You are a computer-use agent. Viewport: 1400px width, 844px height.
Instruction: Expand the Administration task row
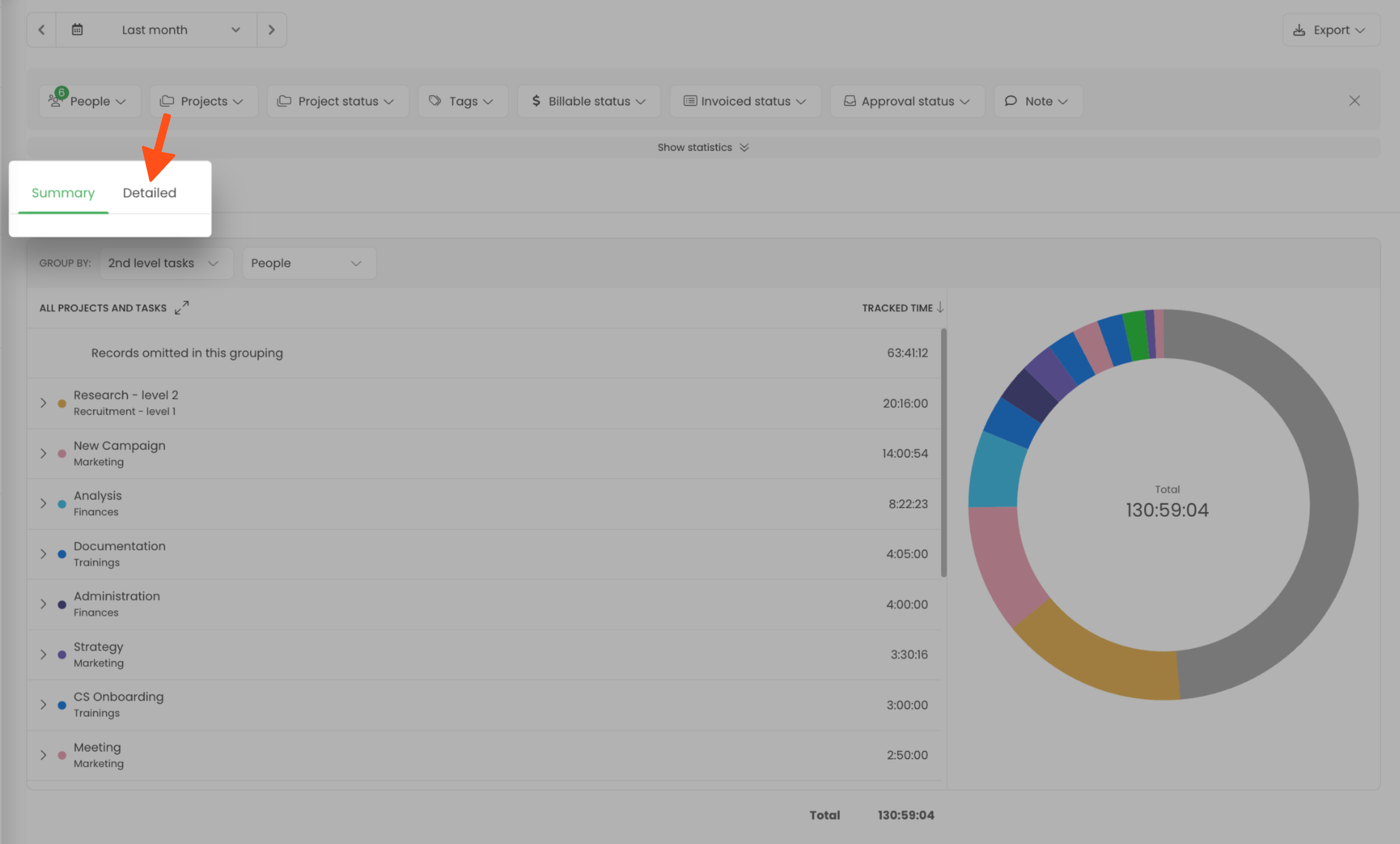point(43,604)
